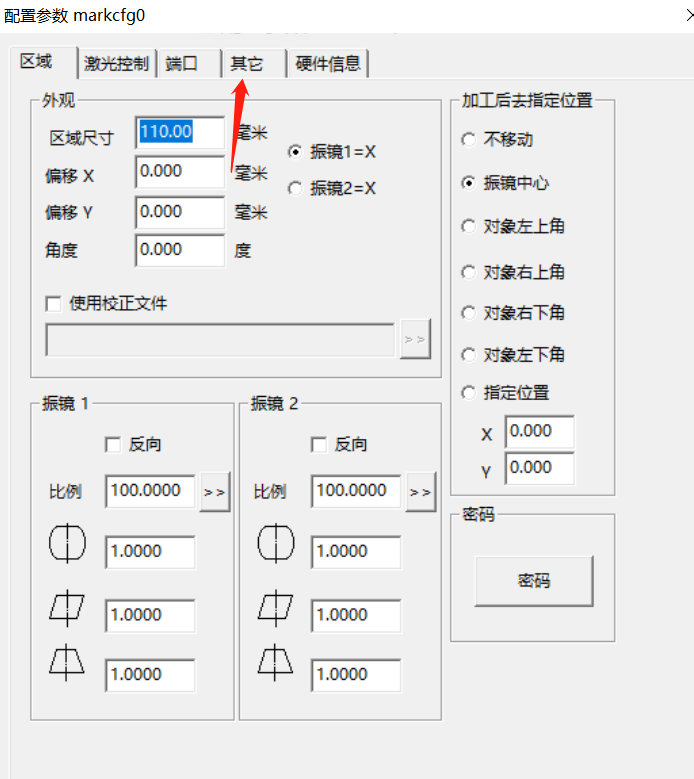Edit 振镜 2 barrel distortion value field
694x779 pixels.
(356, 551)
